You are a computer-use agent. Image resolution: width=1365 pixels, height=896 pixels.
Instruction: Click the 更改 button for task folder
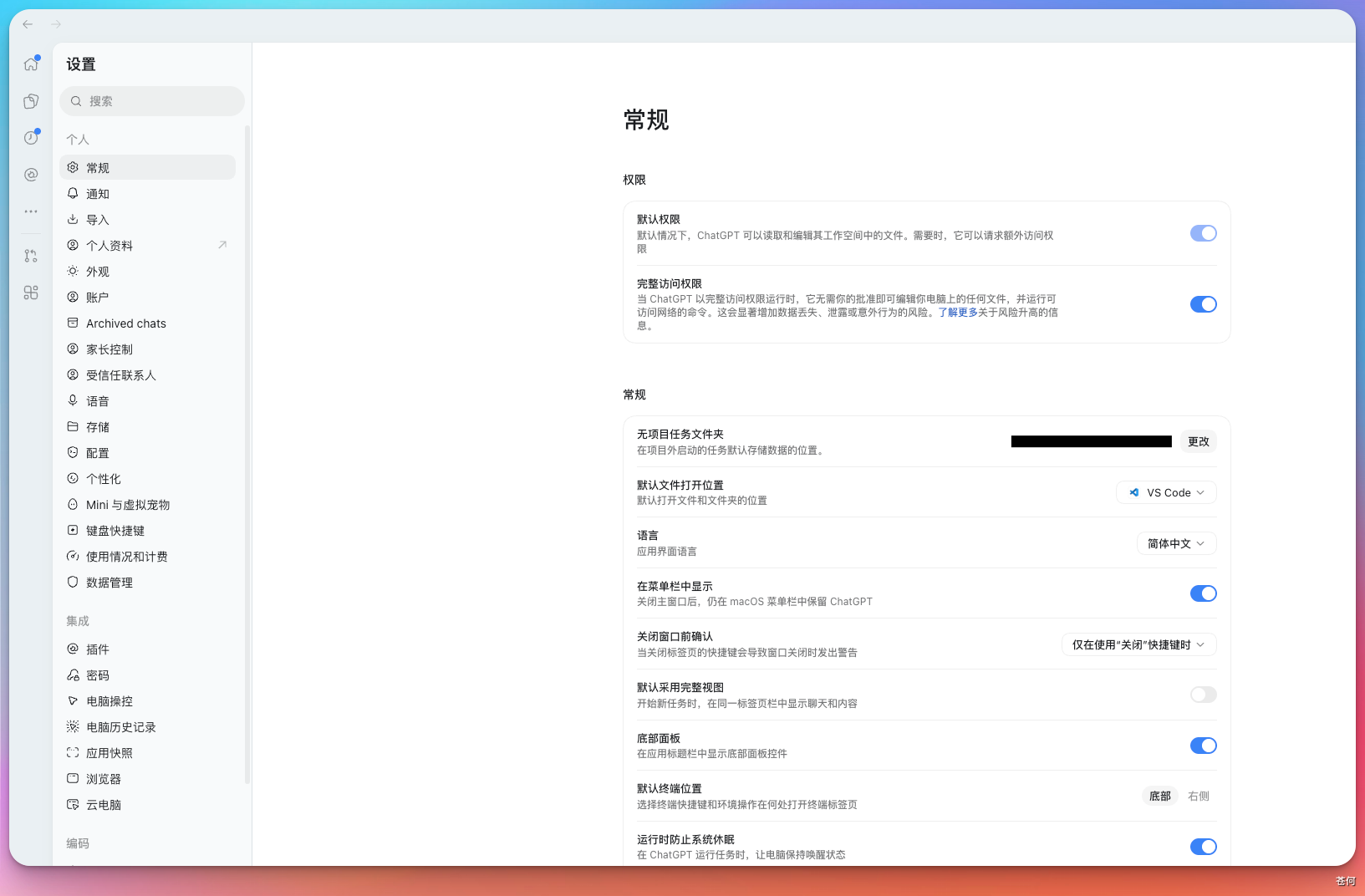[1198, 441]
